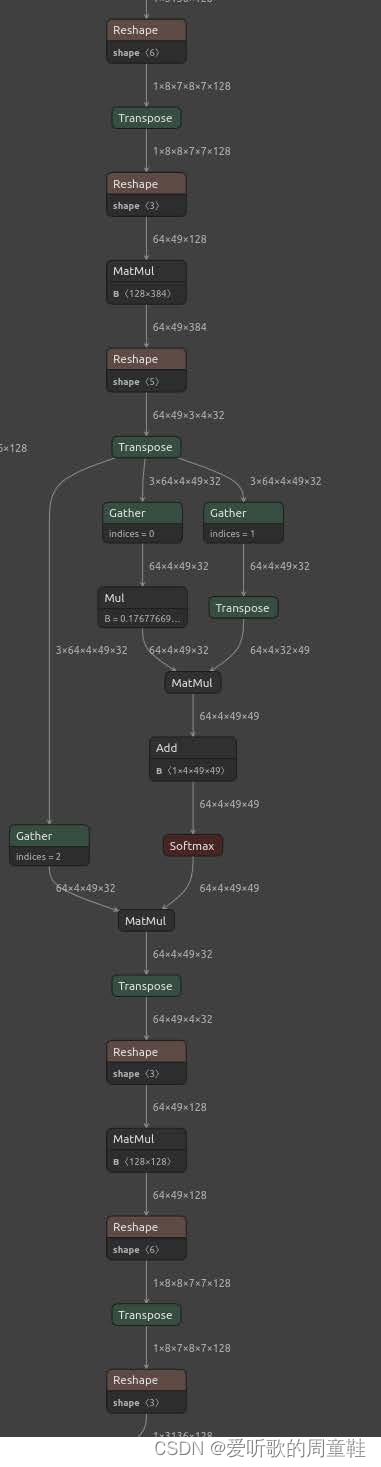This screenshot has height=1467, width=381.
Task: Click the edge label 64×49×4×32
Action: [x=183, y=1019]
